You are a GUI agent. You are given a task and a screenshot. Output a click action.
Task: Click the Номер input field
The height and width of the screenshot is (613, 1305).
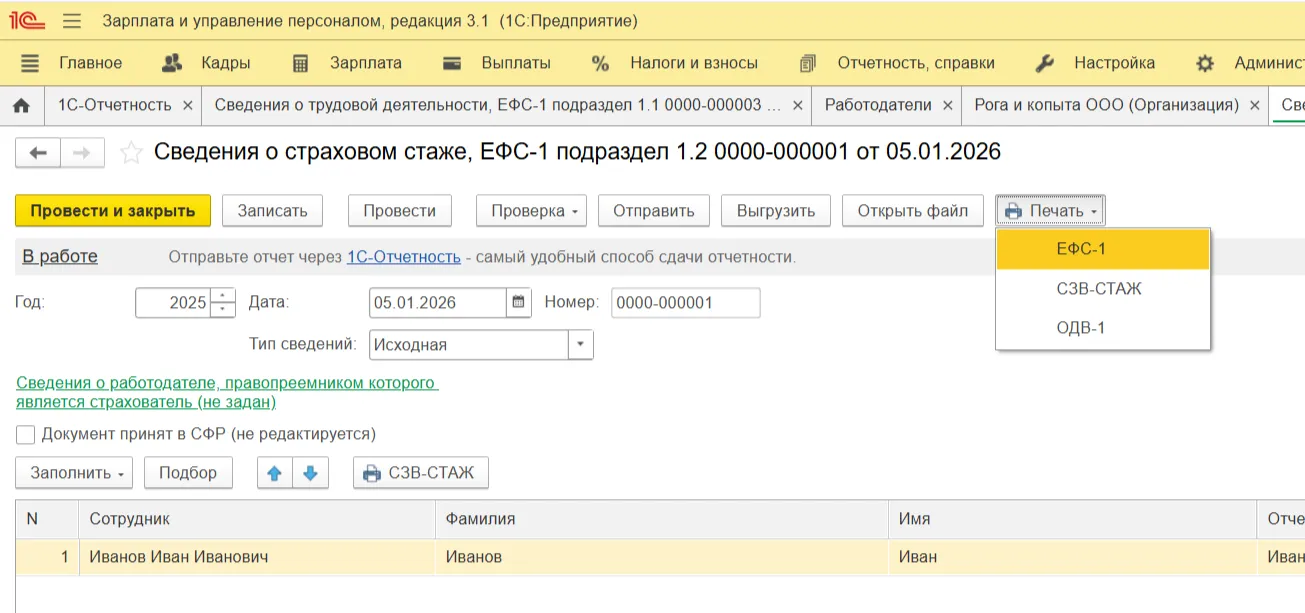(685, 302)
